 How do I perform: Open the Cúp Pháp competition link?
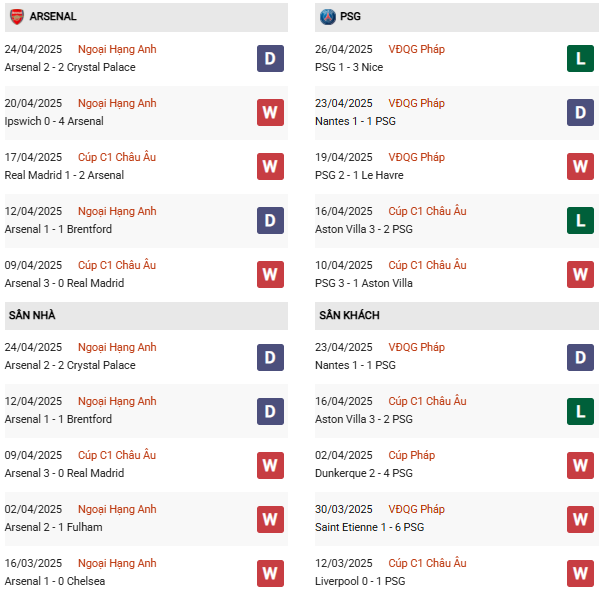click(412, 455)
